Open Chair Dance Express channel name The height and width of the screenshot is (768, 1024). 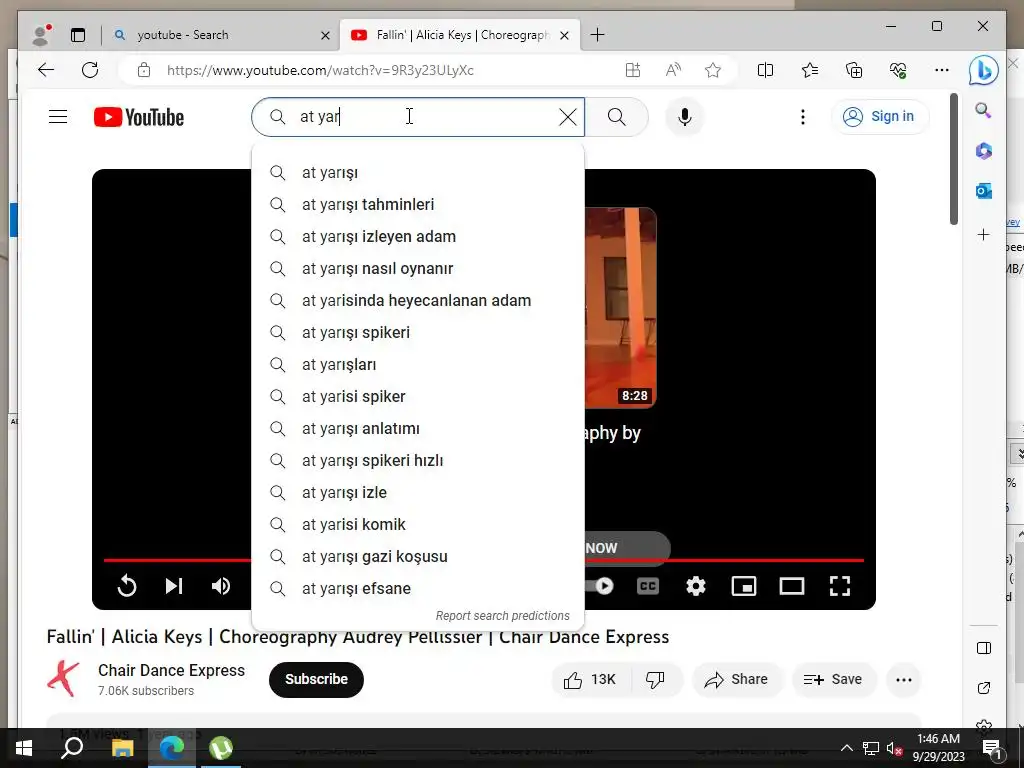click(x=171, y=671)
